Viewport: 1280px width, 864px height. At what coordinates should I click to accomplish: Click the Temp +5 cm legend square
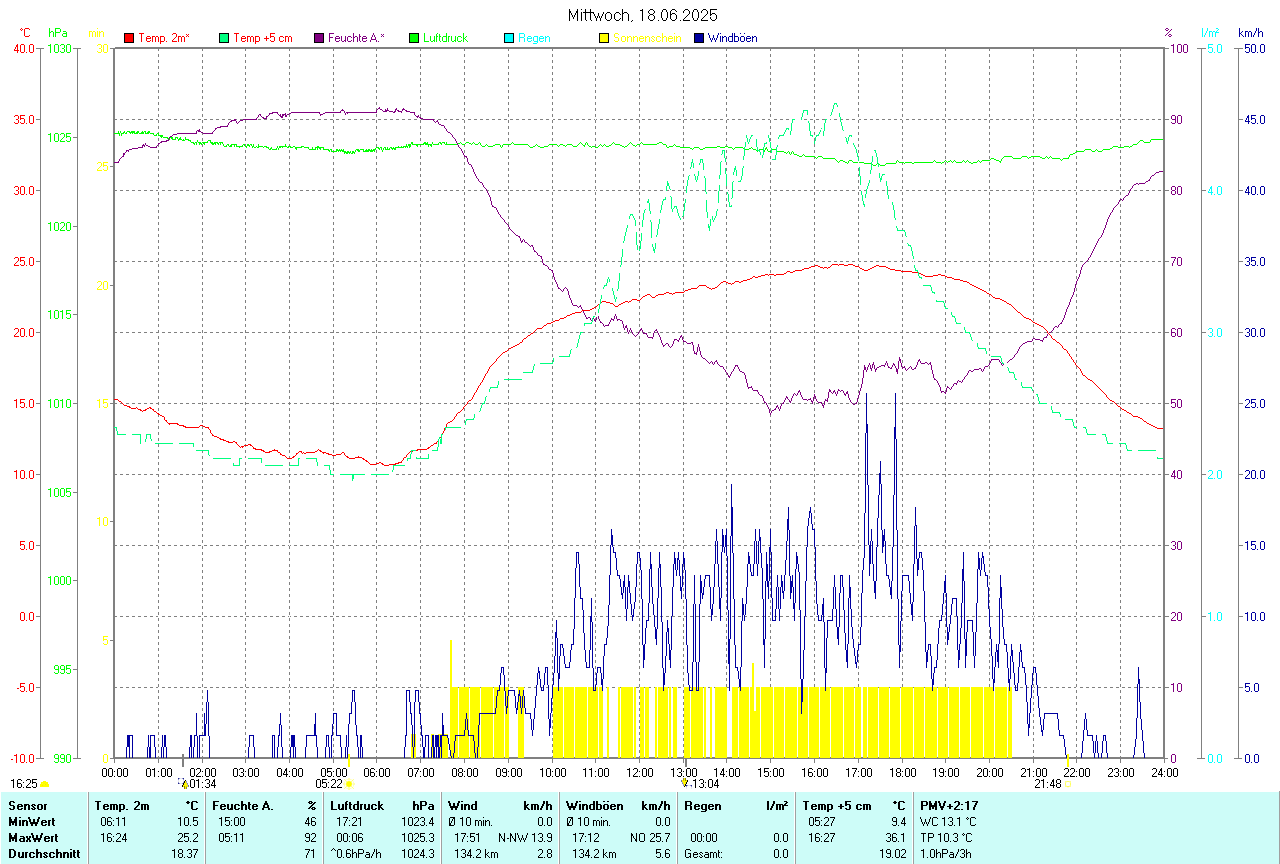tap(224, 38)
